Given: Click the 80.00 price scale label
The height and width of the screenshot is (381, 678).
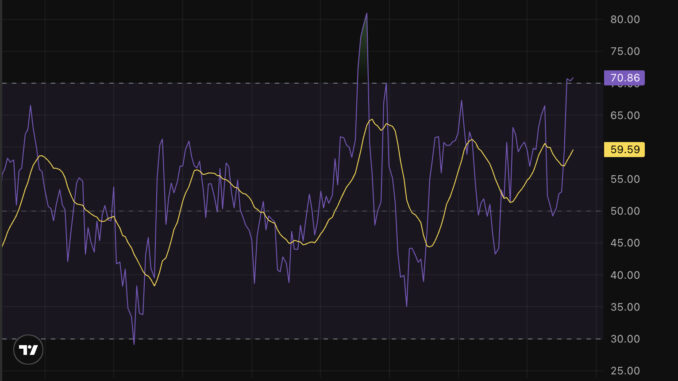Looking at the screenshot, I should (x=625, y=19).
